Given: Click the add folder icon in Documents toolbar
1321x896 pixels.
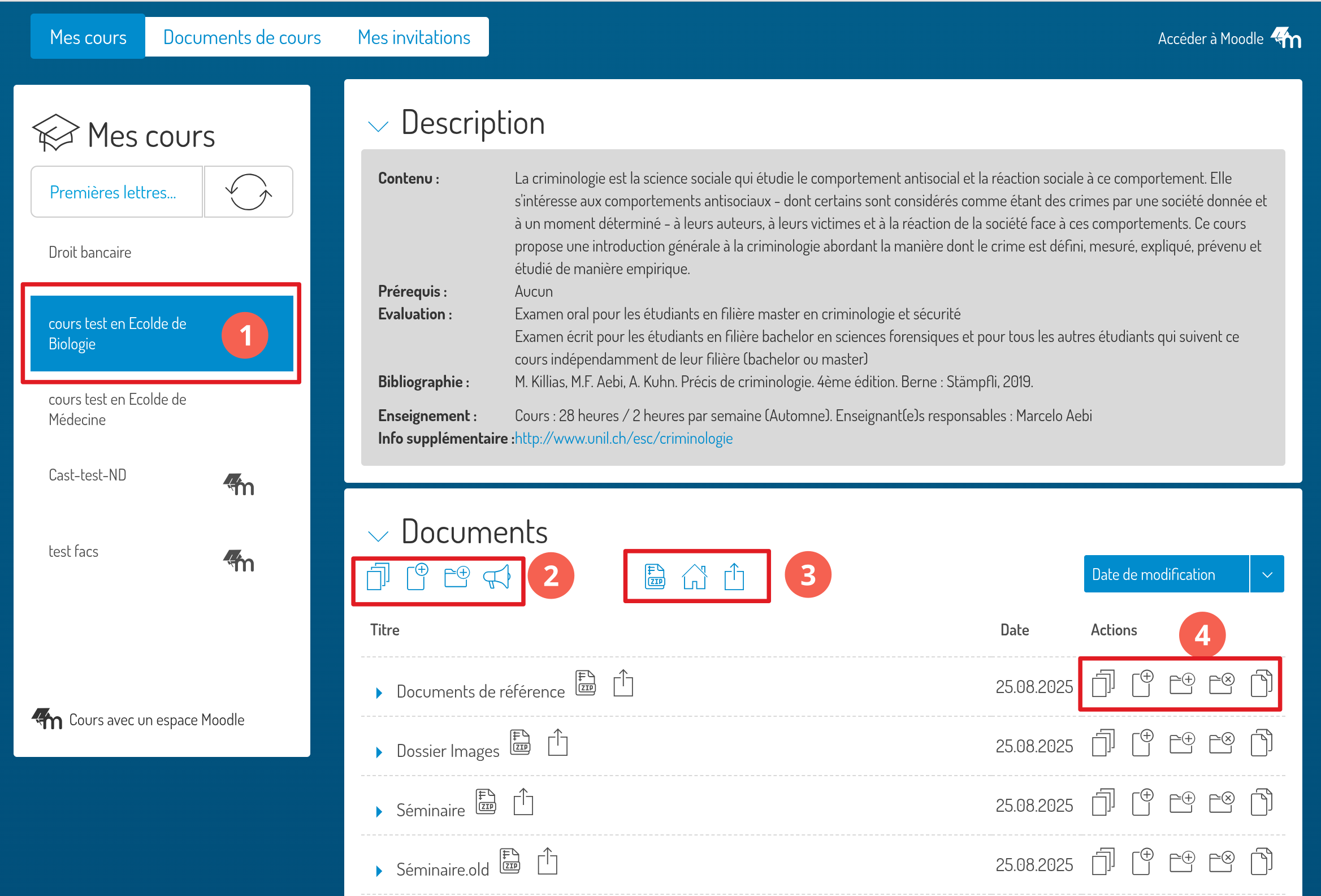Looking at the screenshot, I should (x=456, y=577).
